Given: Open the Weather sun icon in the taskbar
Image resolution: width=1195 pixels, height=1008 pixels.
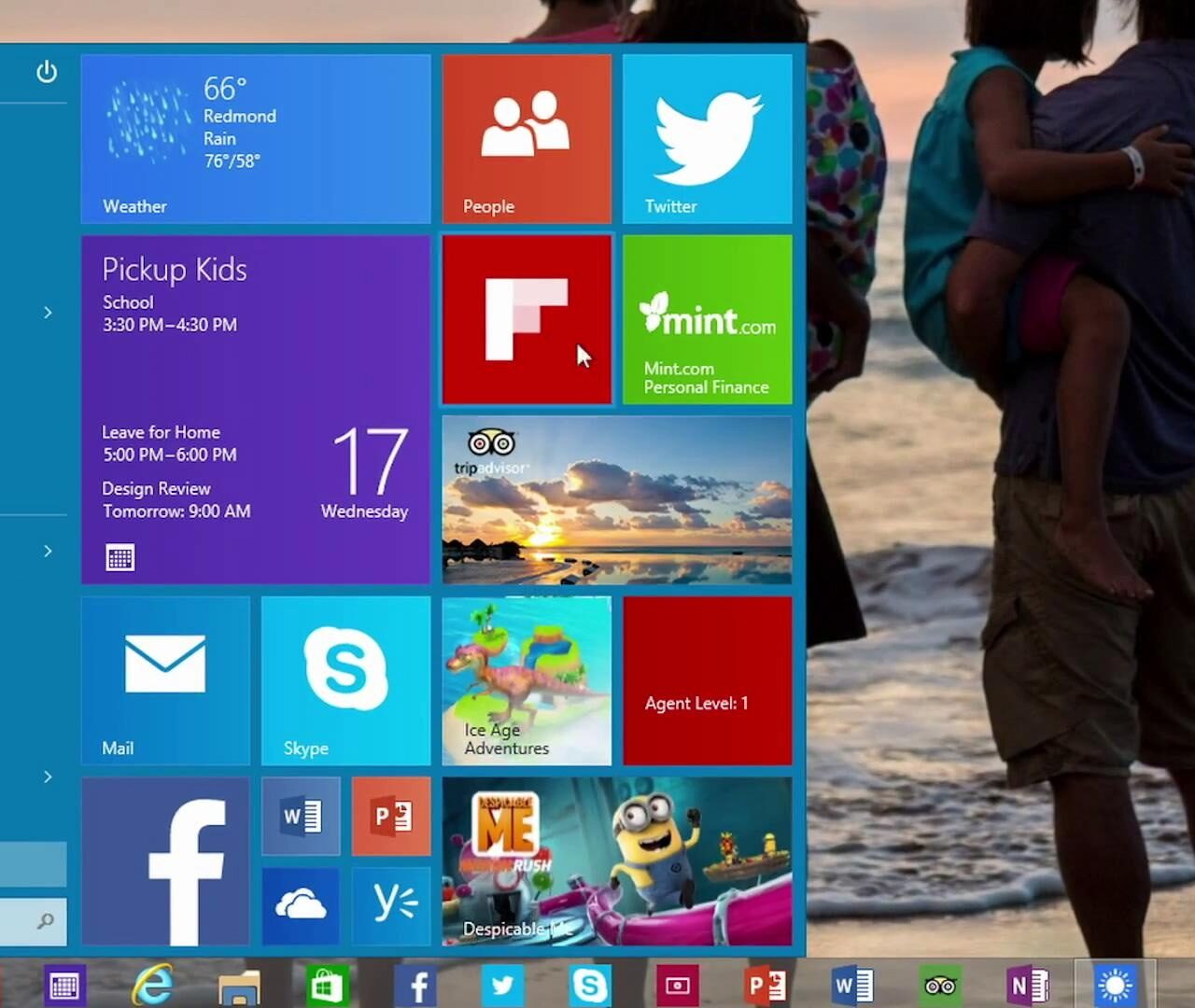Looking at the screenshot, I should coord(1115,985).
